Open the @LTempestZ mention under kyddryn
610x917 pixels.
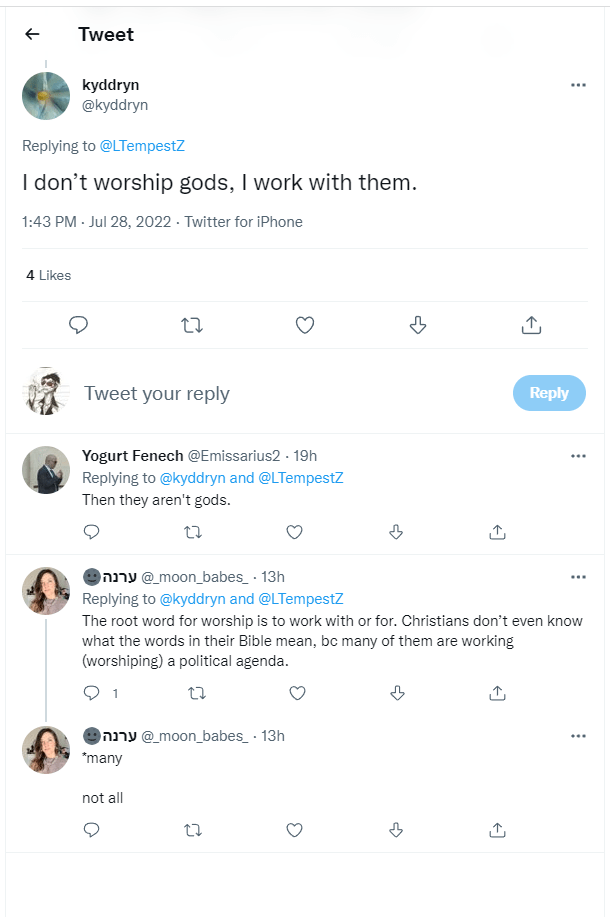(142, 146)
